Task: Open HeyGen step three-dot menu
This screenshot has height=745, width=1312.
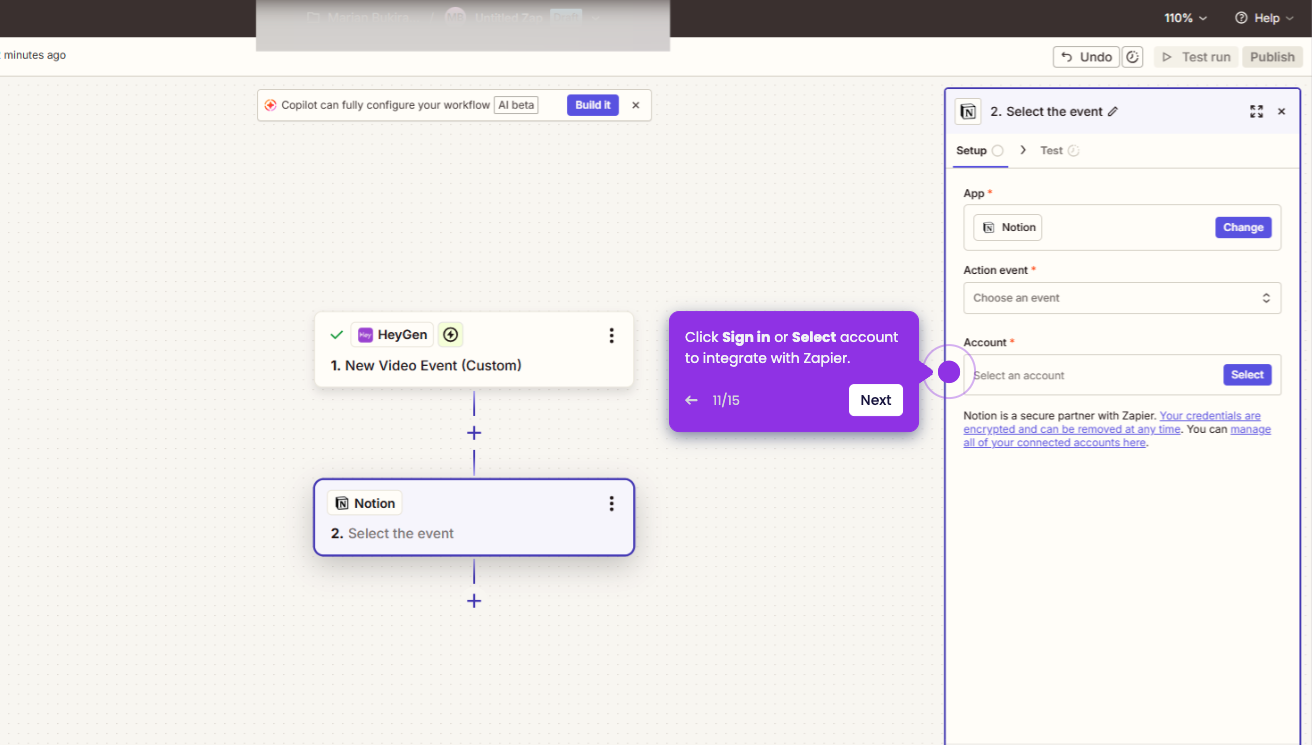Action: point(612,336)
